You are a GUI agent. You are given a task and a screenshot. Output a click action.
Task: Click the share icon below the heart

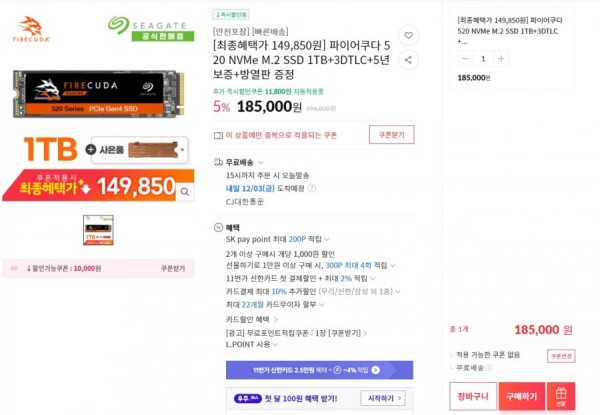click(x=408, y=60)
